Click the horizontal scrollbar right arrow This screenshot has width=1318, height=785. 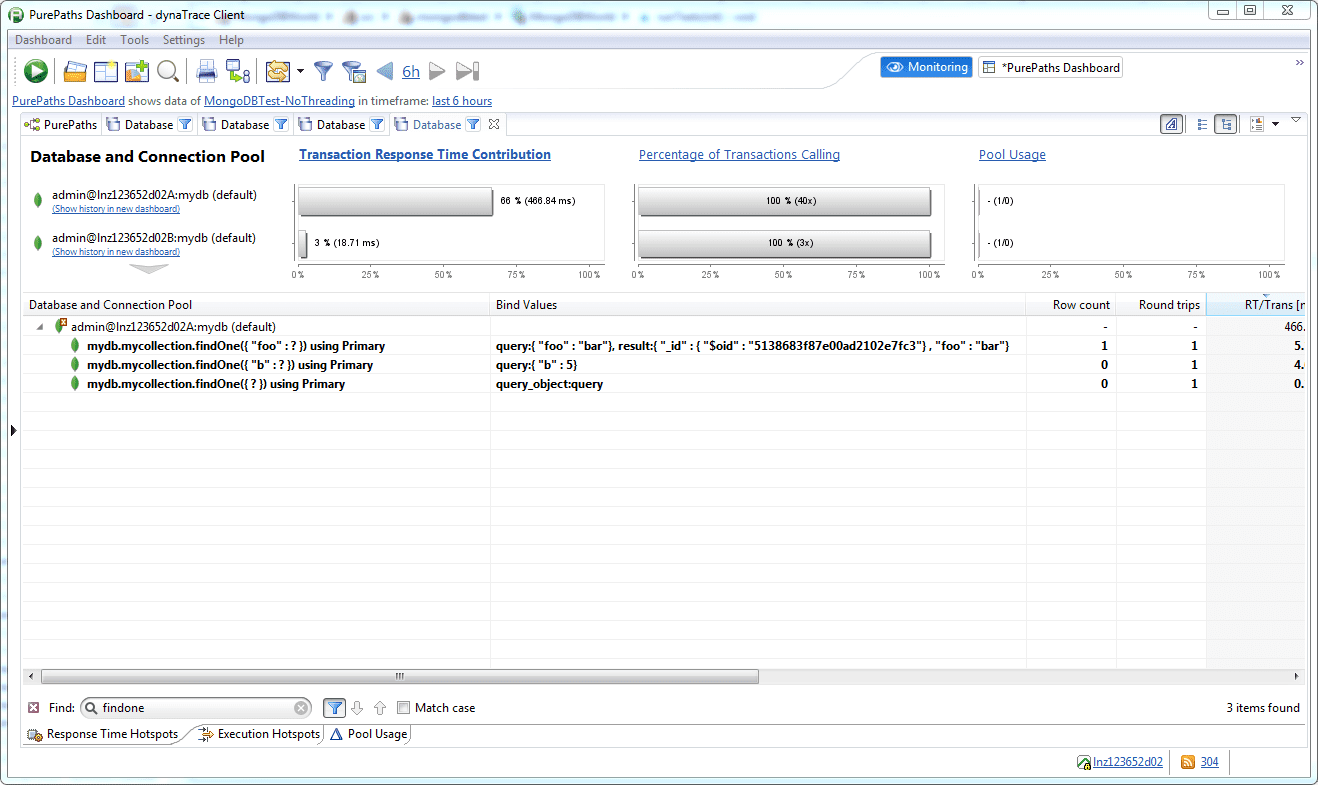click(1298, 677)
